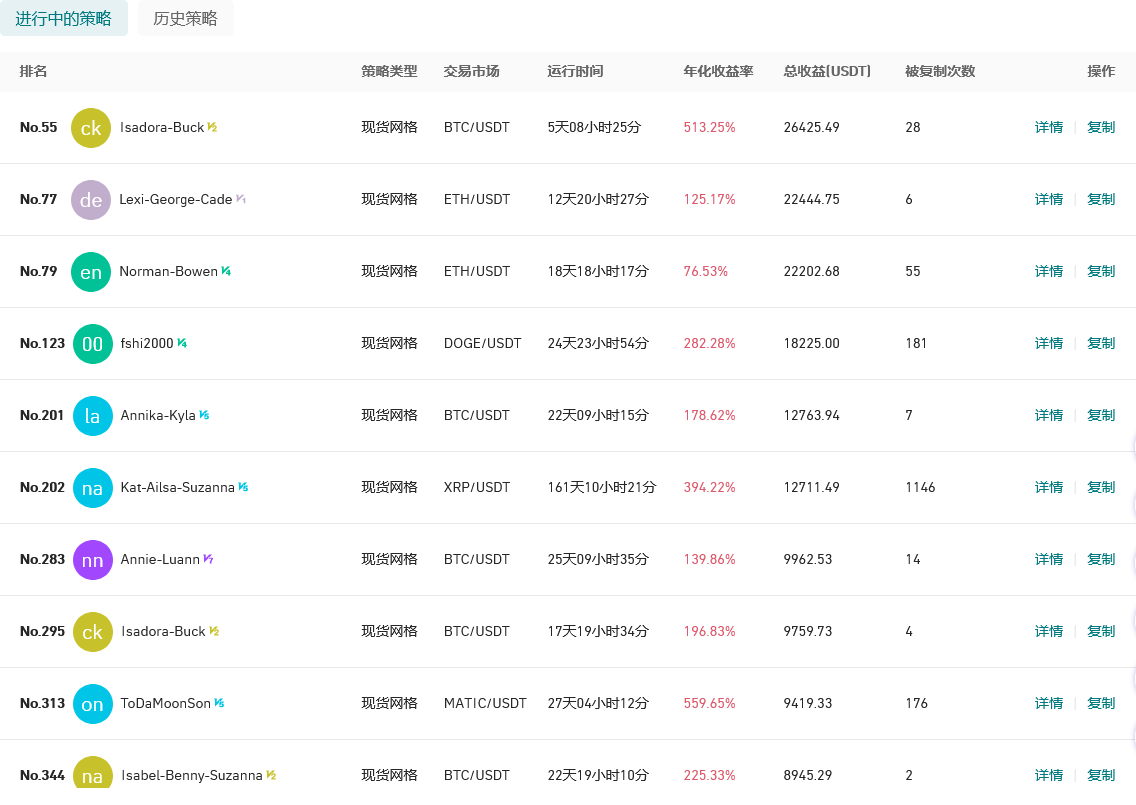Click the 策略类型 column header

click(x=389, y=71)
